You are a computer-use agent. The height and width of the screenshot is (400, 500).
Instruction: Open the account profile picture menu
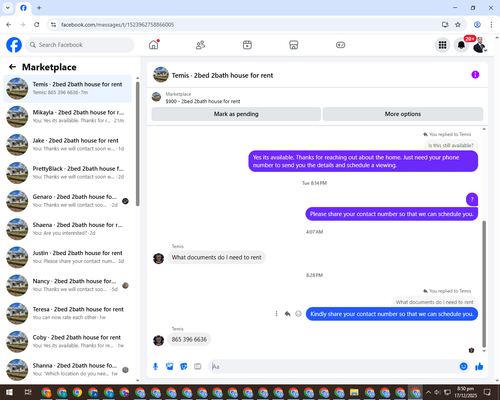tap(480, 45)
